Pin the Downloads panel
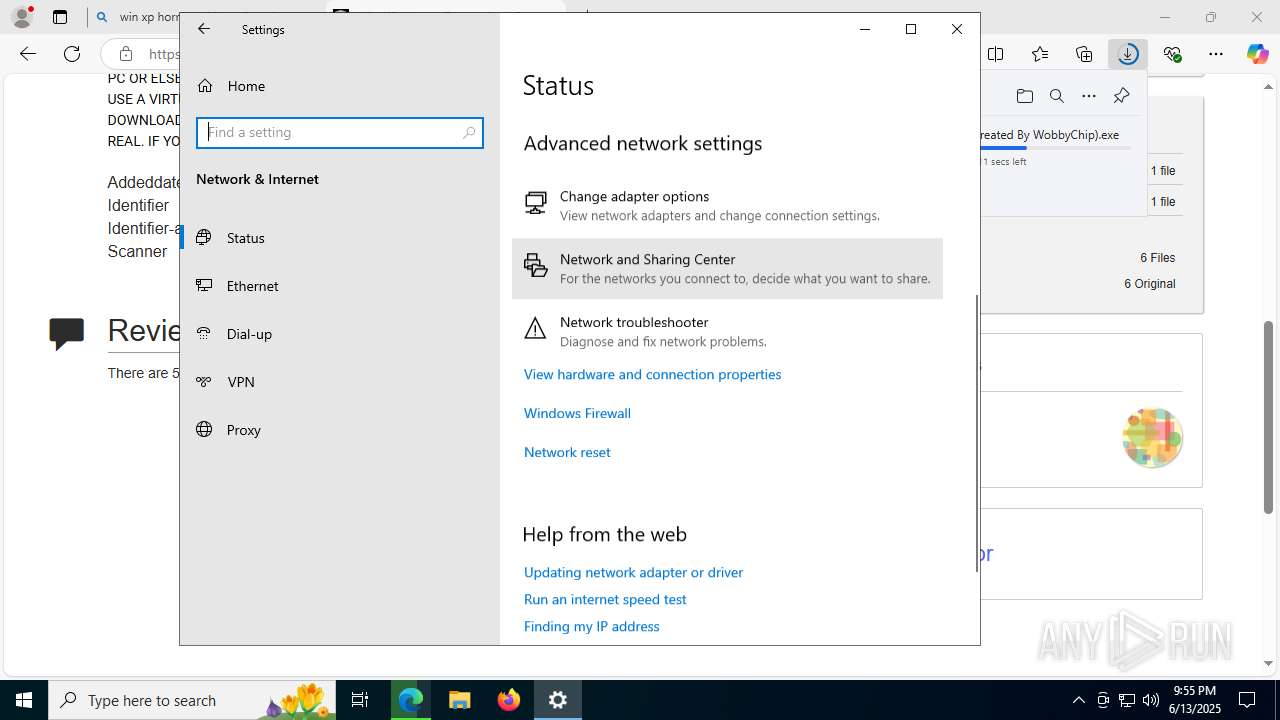The height and width of the screenshot is (720, 1280). (1121, 96)
